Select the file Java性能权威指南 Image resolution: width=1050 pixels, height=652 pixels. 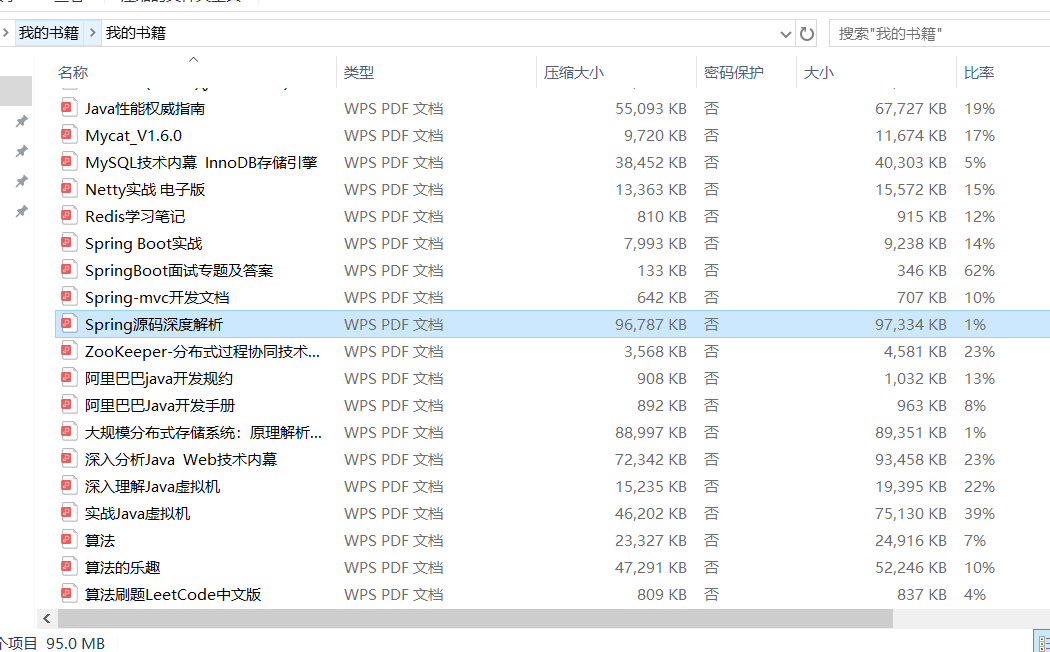(x=145, y=108)
